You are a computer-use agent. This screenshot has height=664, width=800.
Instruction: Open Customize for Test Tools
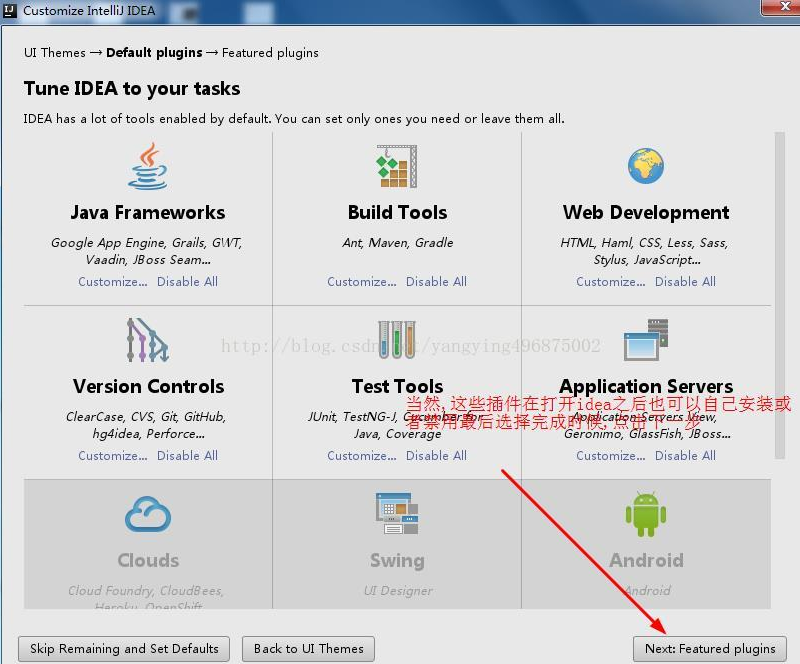tap(362, 456)
